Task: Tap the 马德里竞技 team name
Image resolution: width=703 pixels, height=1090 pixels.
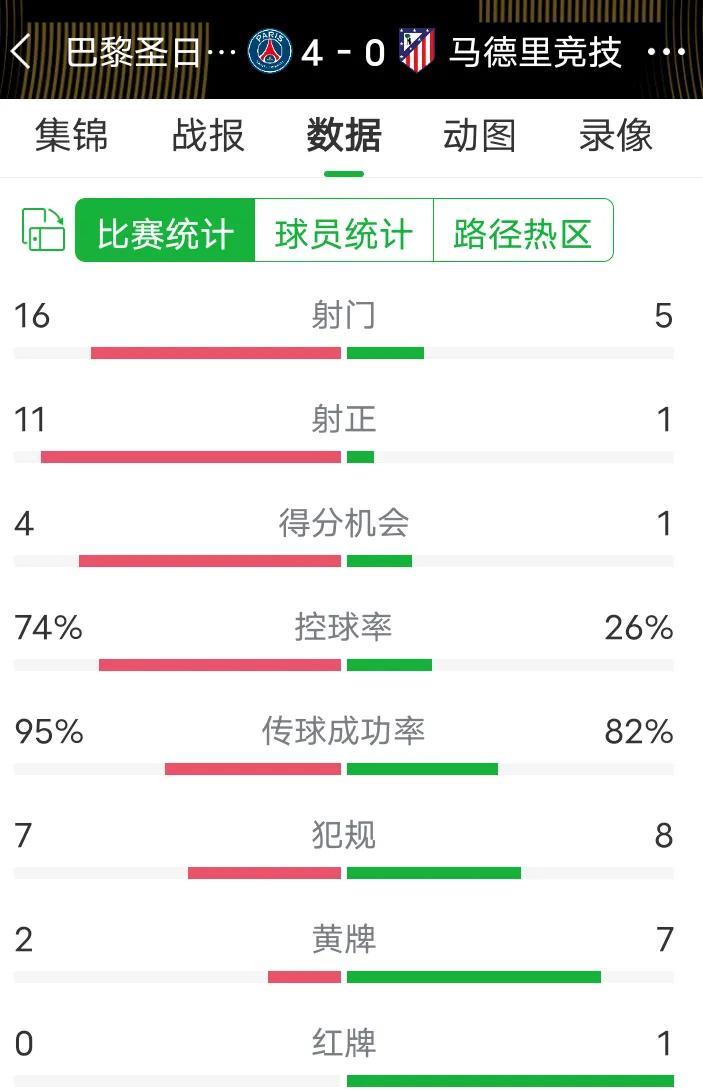Action: click(535, 52)
